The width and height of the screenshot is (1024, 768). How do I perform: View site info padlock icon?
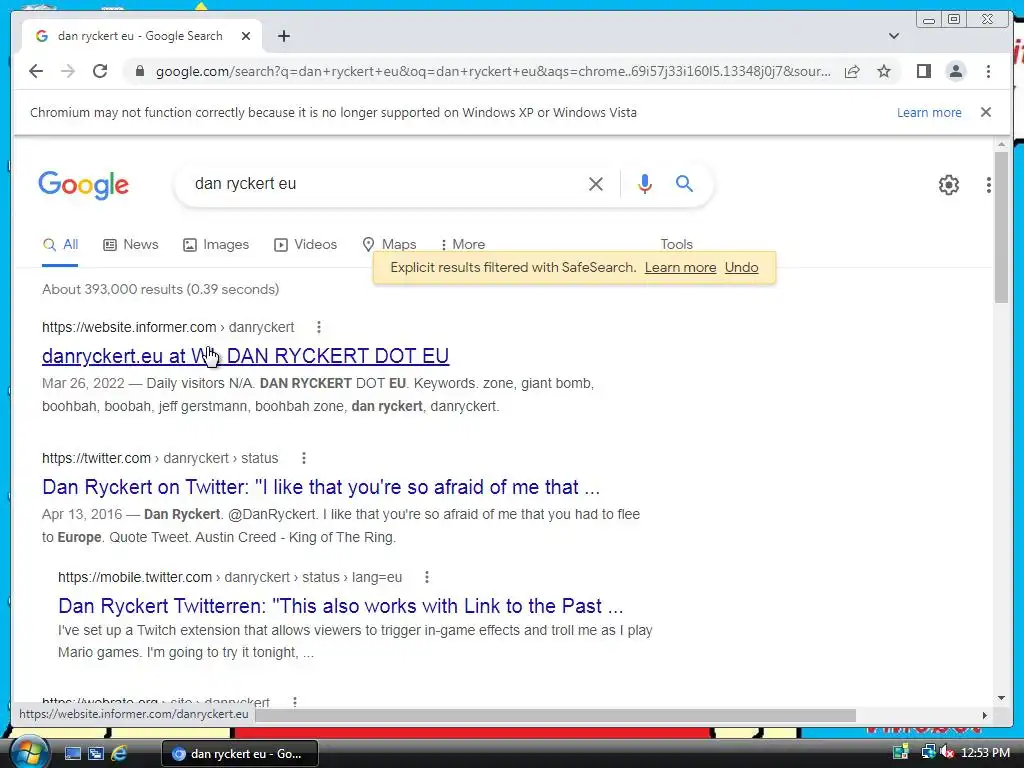[139, 71]
